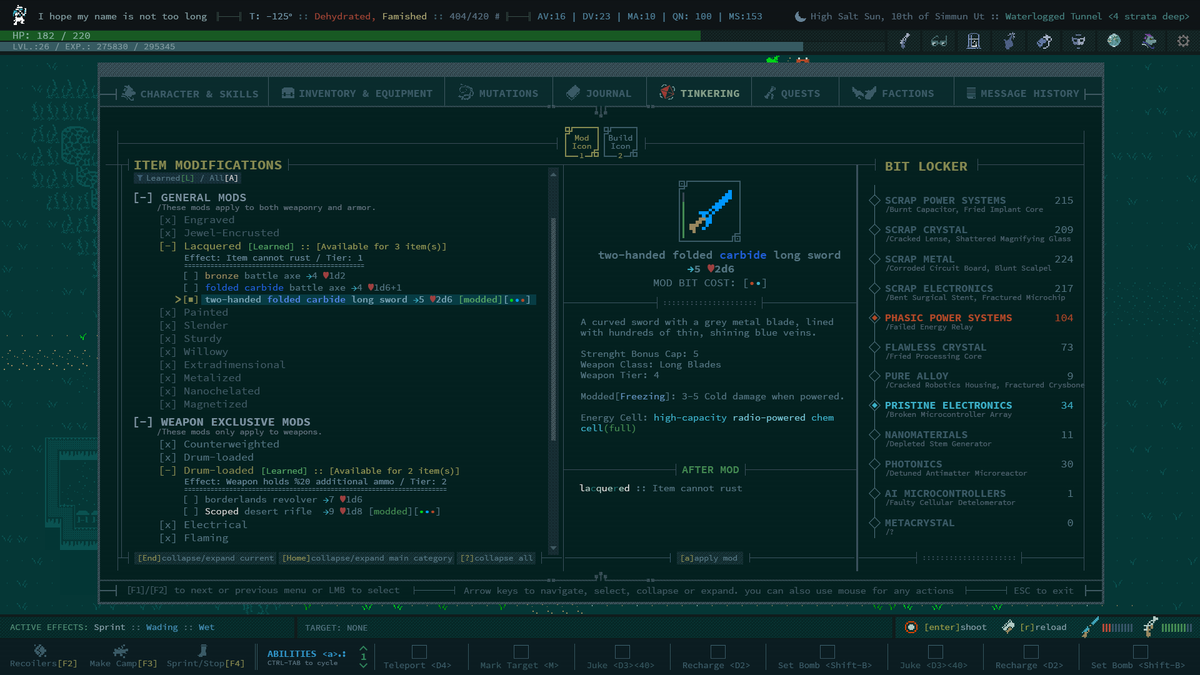Screen dimensions: 1200x675
Task: Click the [?] collapse all button
Action: point(495,558)
